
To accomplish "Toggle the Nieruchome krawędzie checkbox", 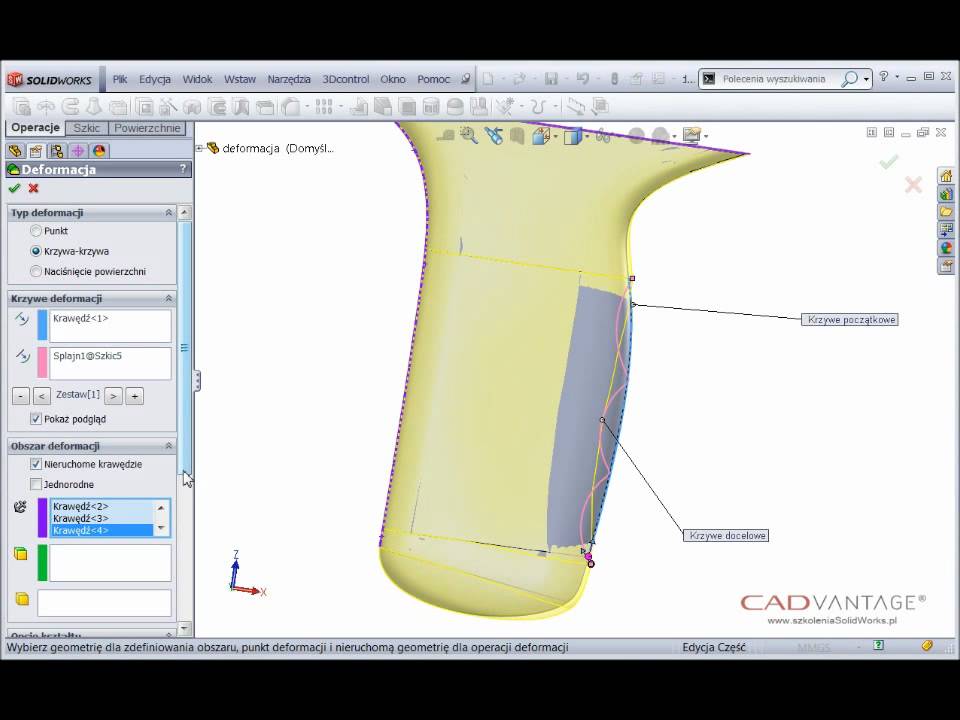I will [36, 464].
